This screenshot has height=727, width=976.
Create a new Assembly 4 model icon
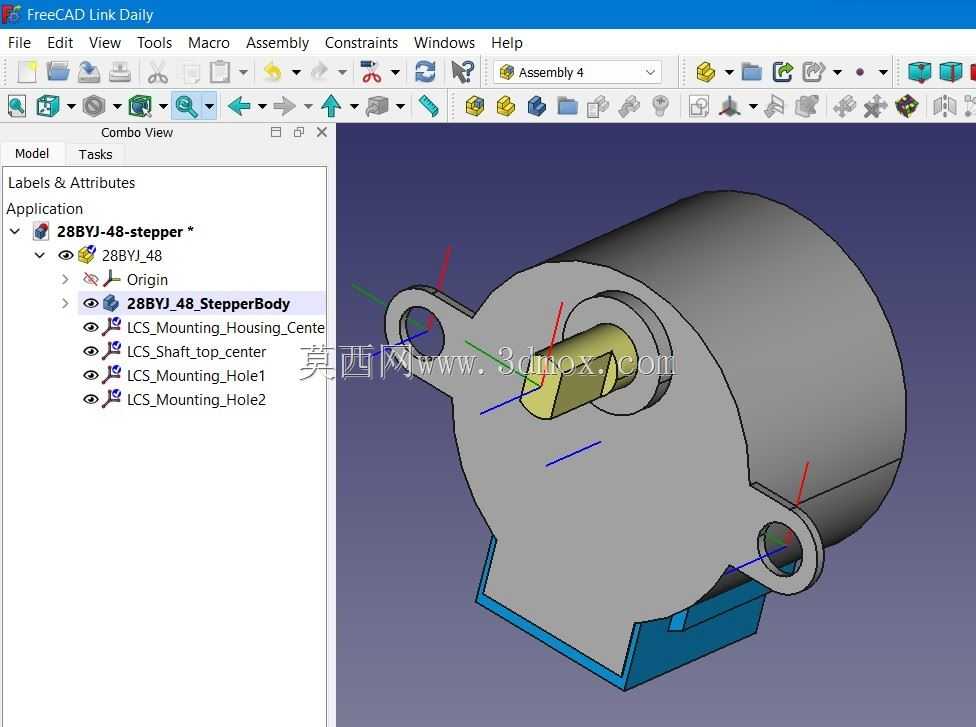pos(475,106)
